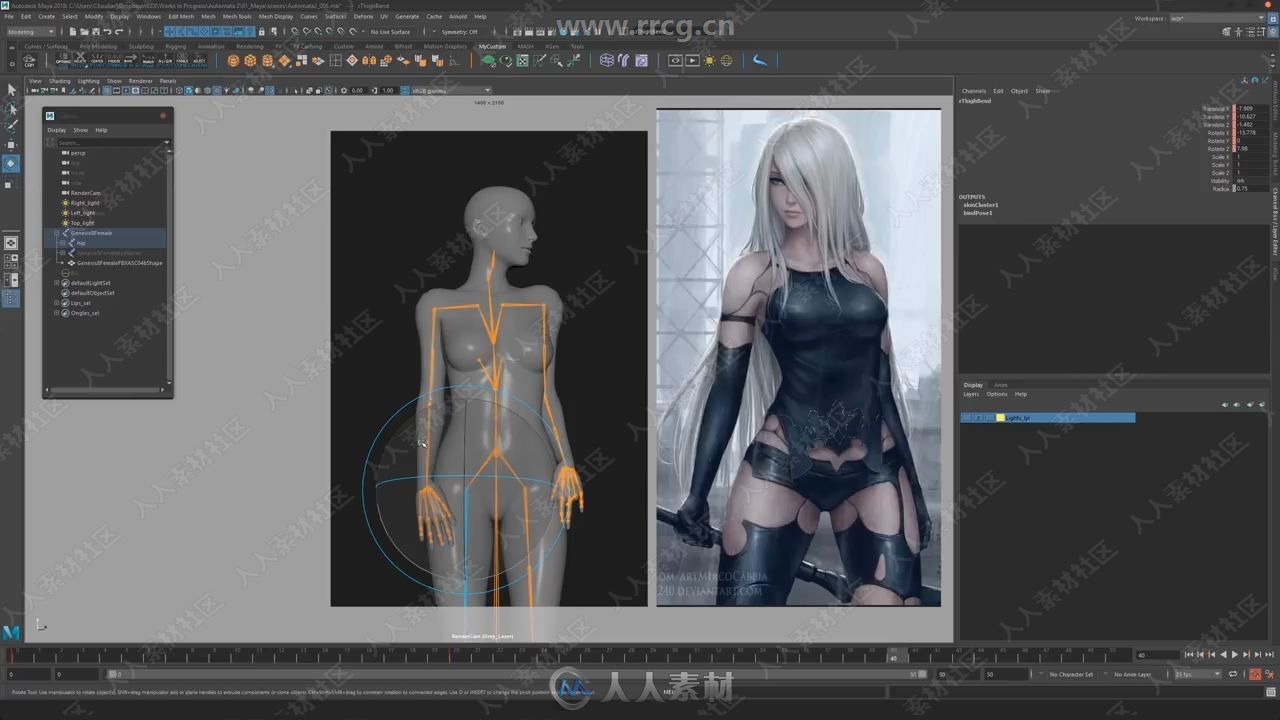The height and width of the screenshot is (720, 1280).
Task: Select the highlighted Rotate tool in toolbox
Action: pos(11,163)
